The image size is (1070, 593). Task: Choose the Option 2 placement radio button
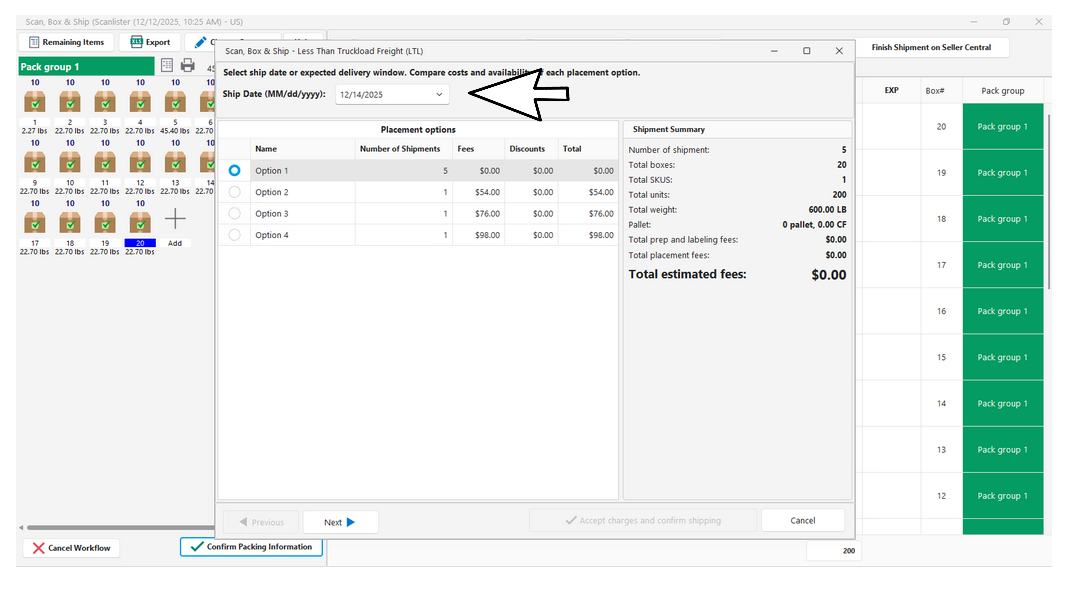tap(235, 192)
